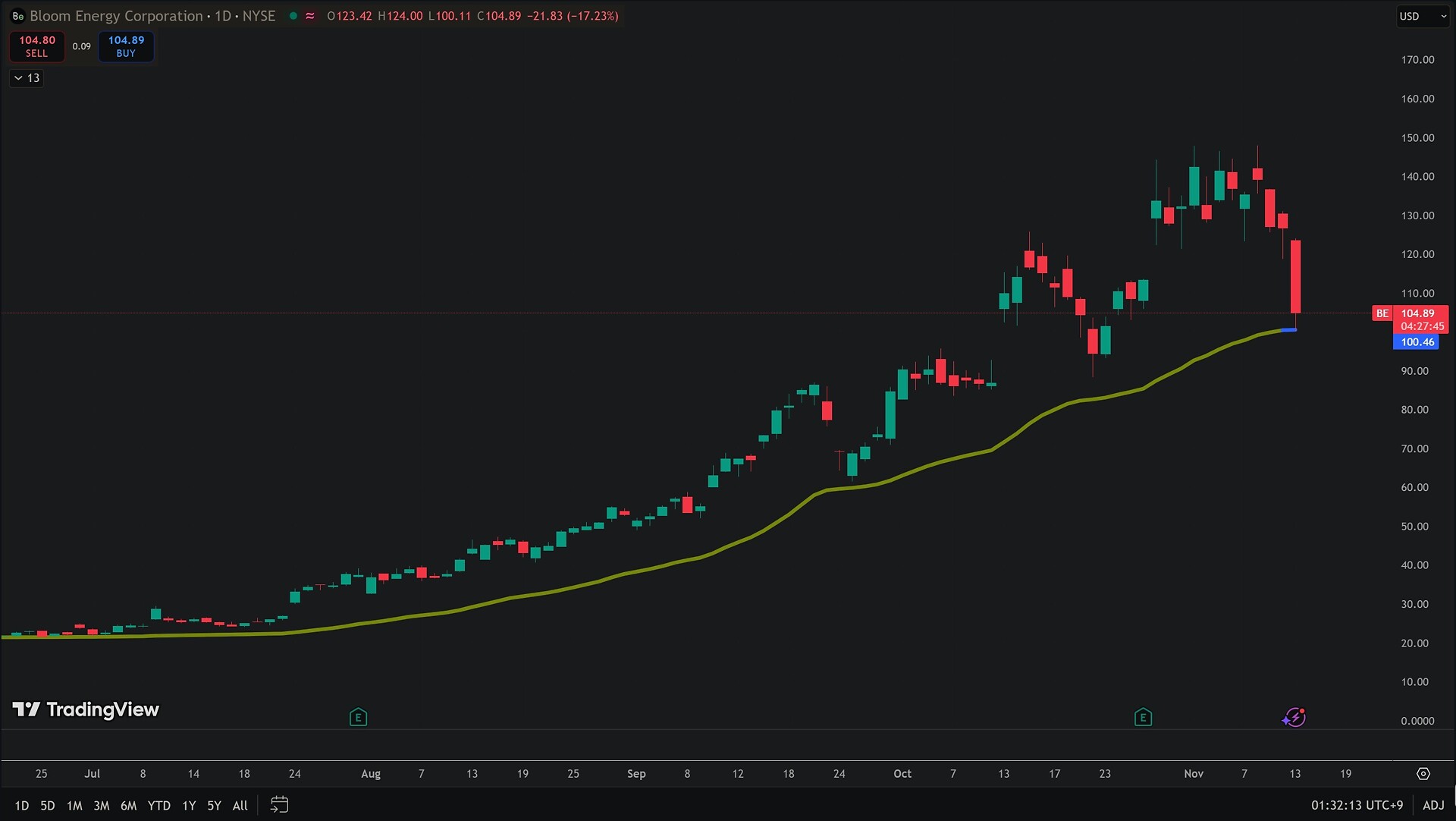Open the go-to-date calendar icon
1456x821 pixels.
click(x=279, y=805)
